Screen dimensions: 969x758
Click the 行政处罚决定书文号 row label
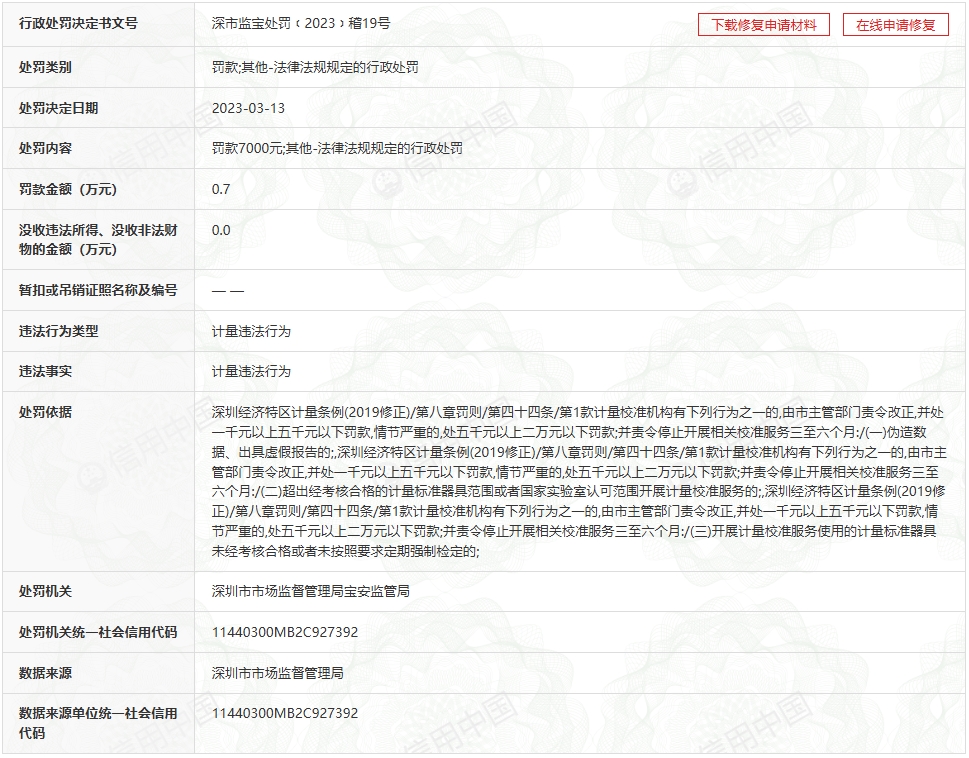[x=78, y=23]
